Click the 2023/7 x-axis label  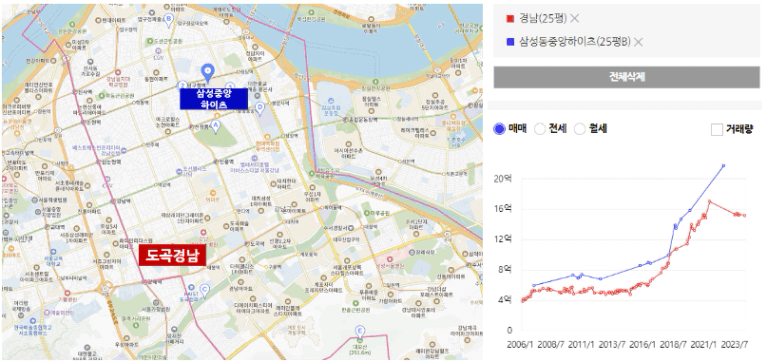click(x=735, y=344)
